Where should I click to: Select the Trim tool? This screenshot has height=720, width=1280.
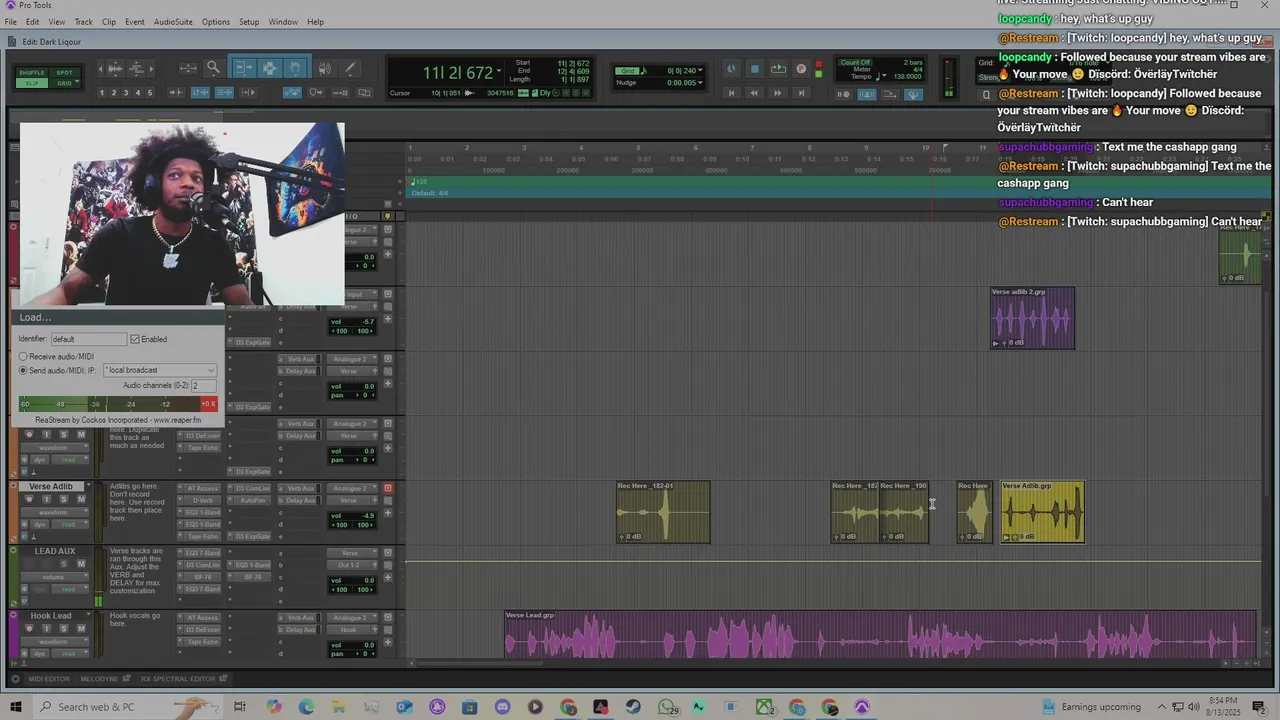click(245, 68)
